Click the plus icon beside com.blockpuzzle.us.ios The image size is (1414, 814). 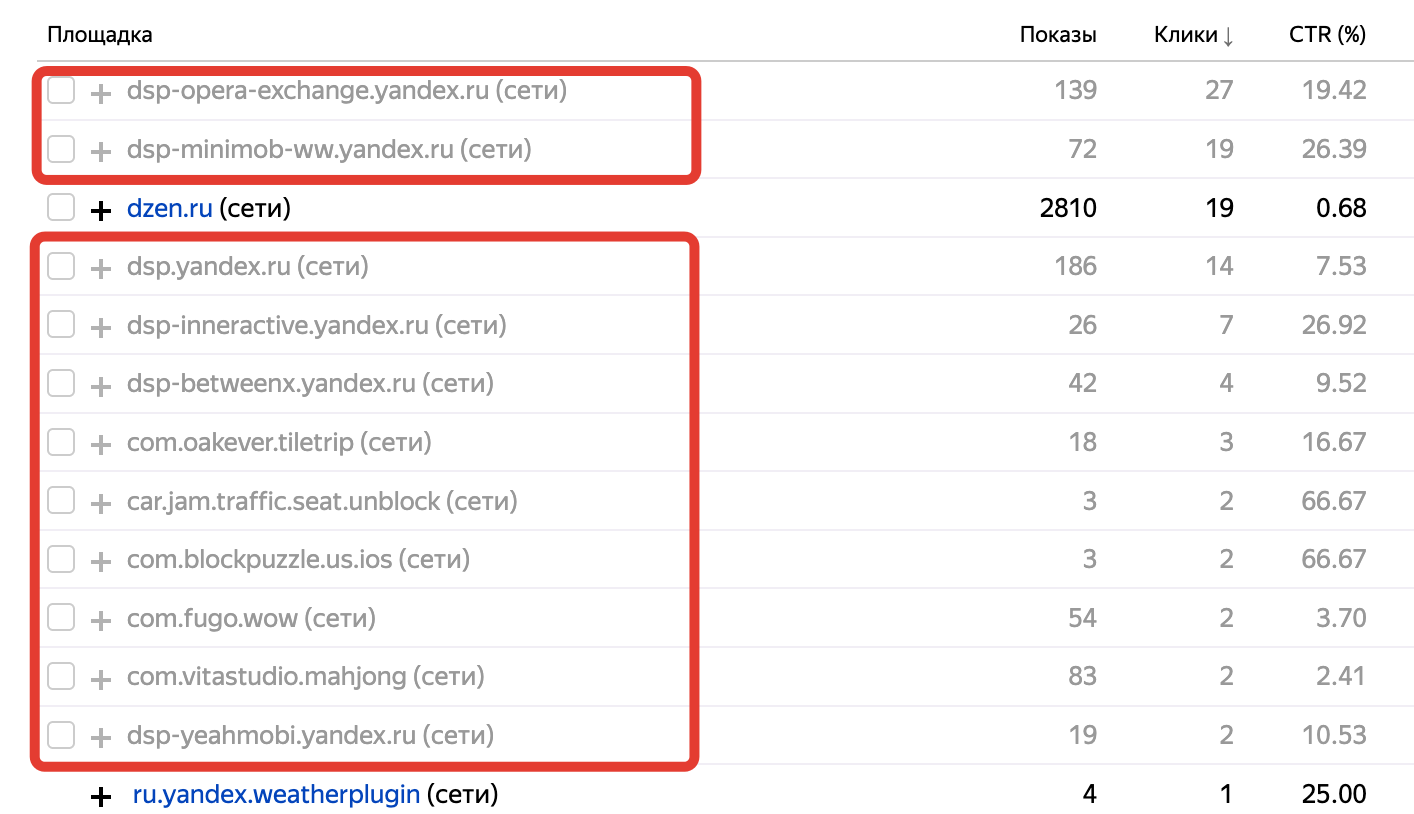pyautogui.click(x=100, y=562)
